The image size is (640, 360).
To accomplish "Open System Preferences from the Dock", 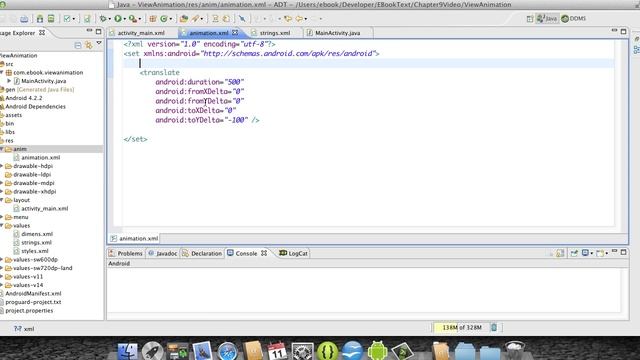I will point(302,351).
